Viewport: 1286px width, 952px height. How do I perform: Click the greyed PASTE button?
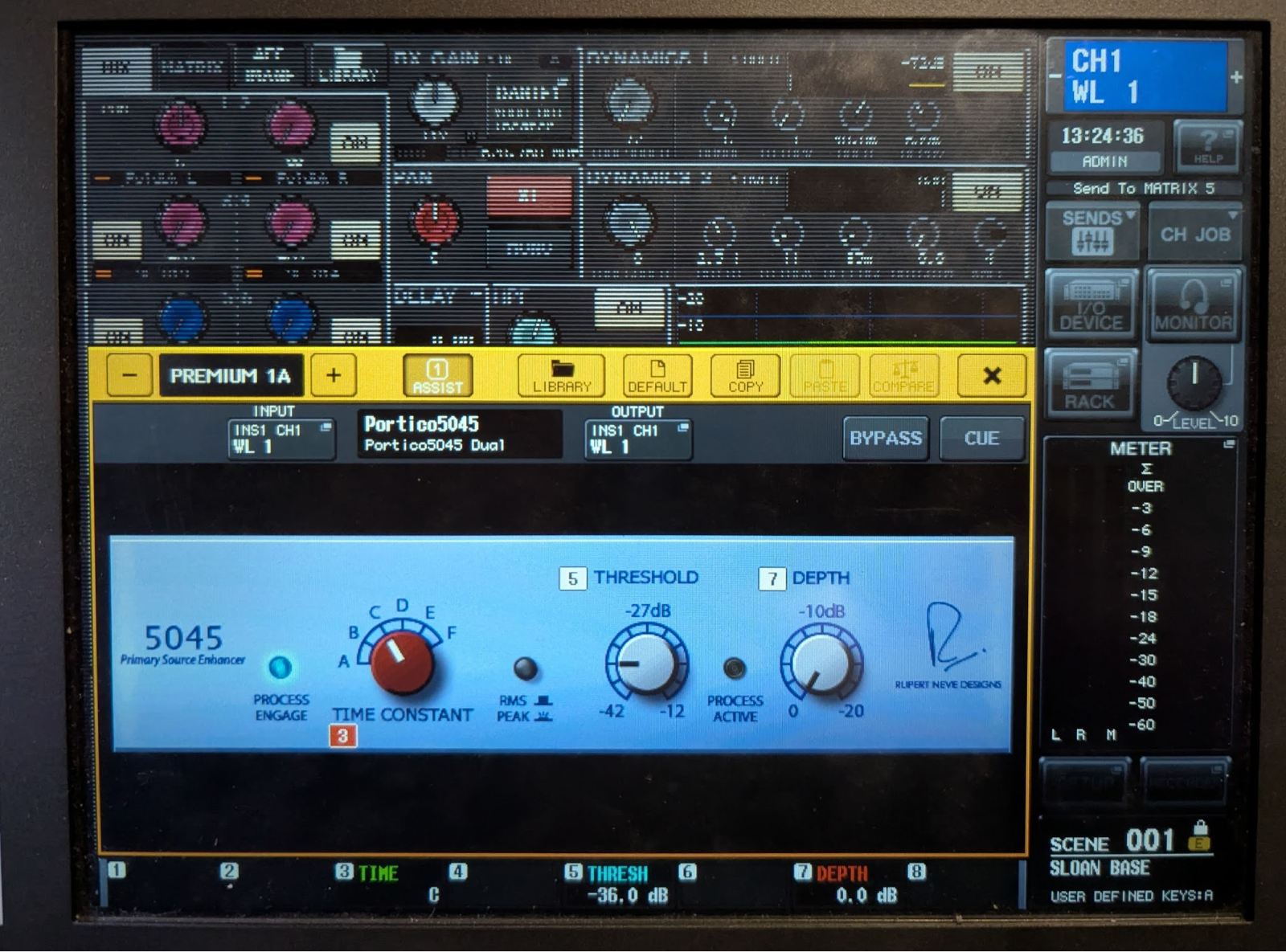825,375
